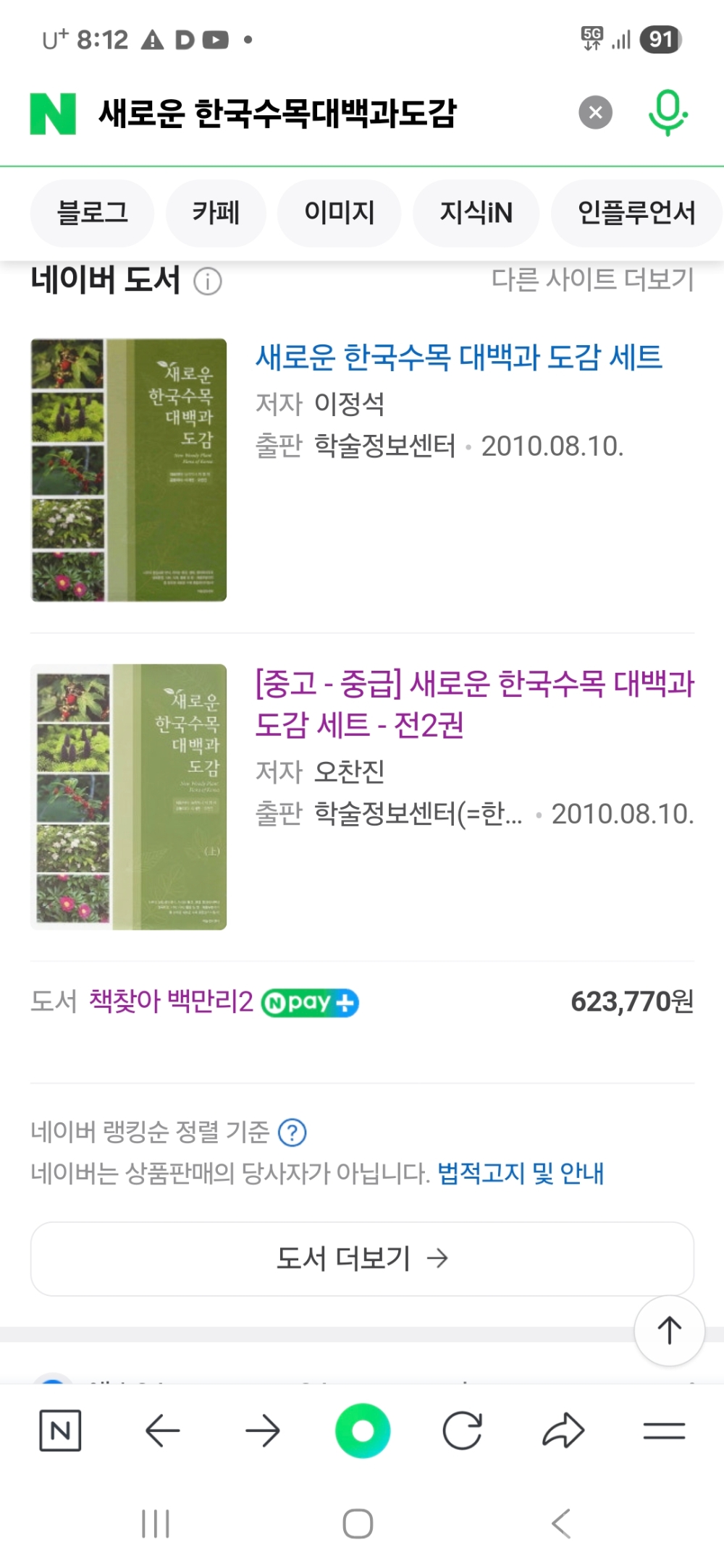Image resolution: width=724 pixels, height=1568 pixels.
Task: Jump to top with the up-arrow button
Action: click(x=670, y=1330)
